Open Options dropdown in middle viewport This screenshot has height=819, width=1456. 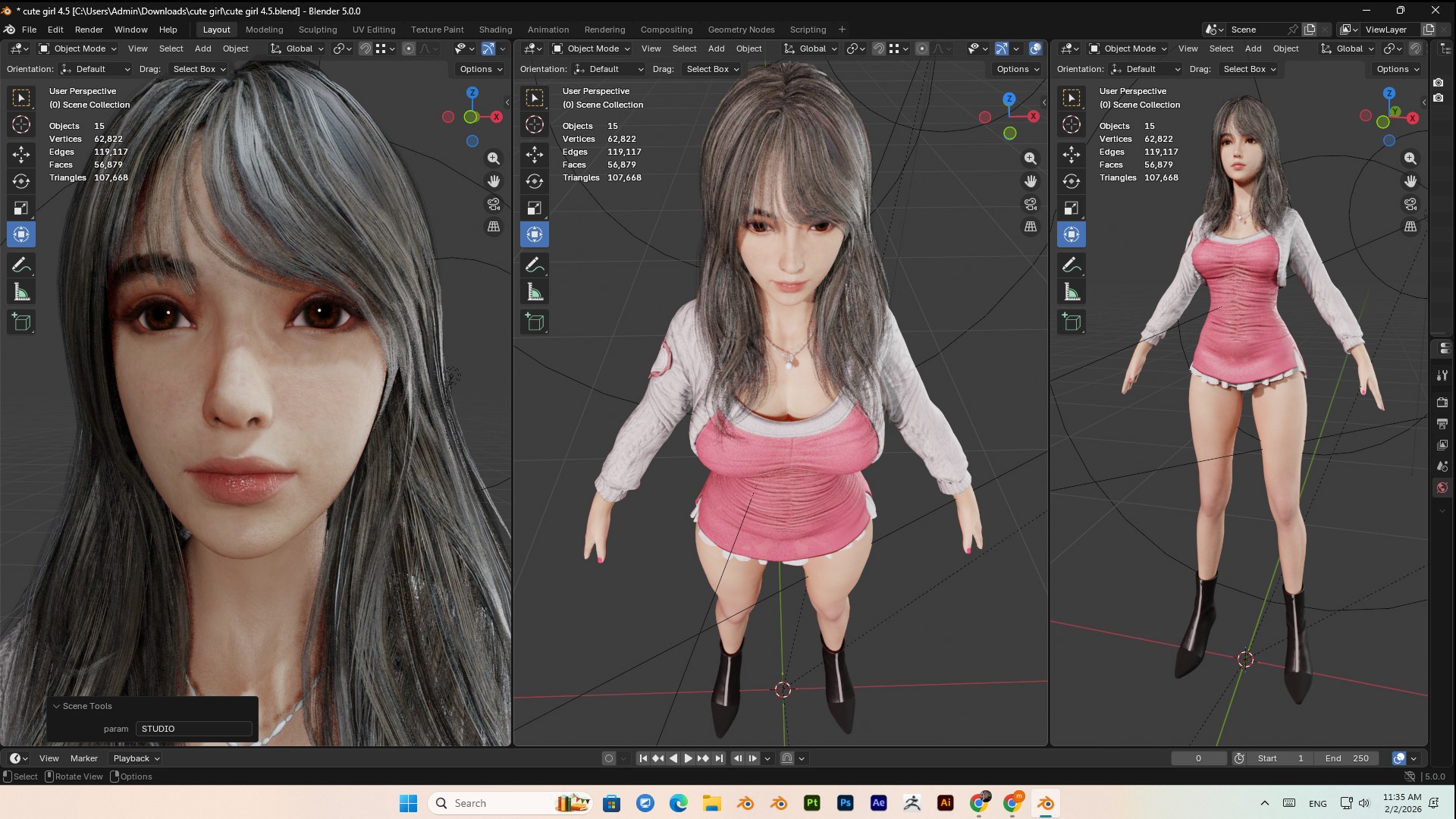click(x=1018, y=69)
